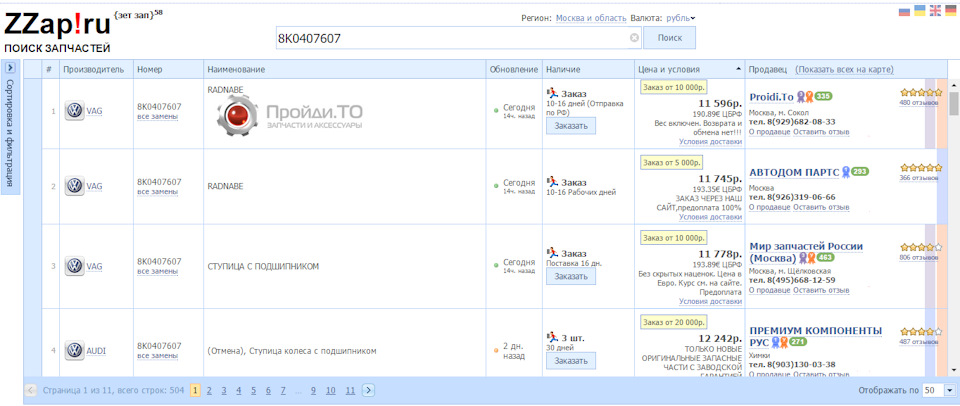The height and width of the screenshot is (406, 960).
Task: Click СТУПИЦА С ПОДШИПНИКОМ part name
Action: (x=263, y=266)
